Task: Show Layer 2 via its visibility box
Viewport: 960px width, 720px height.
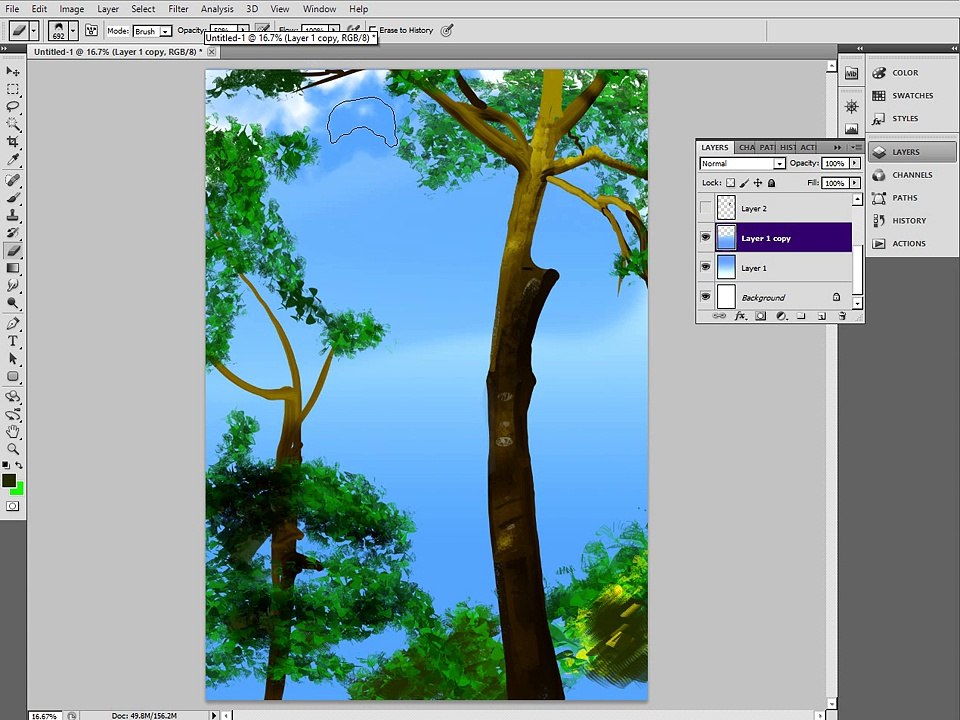Action: click(x=705, y=208)
